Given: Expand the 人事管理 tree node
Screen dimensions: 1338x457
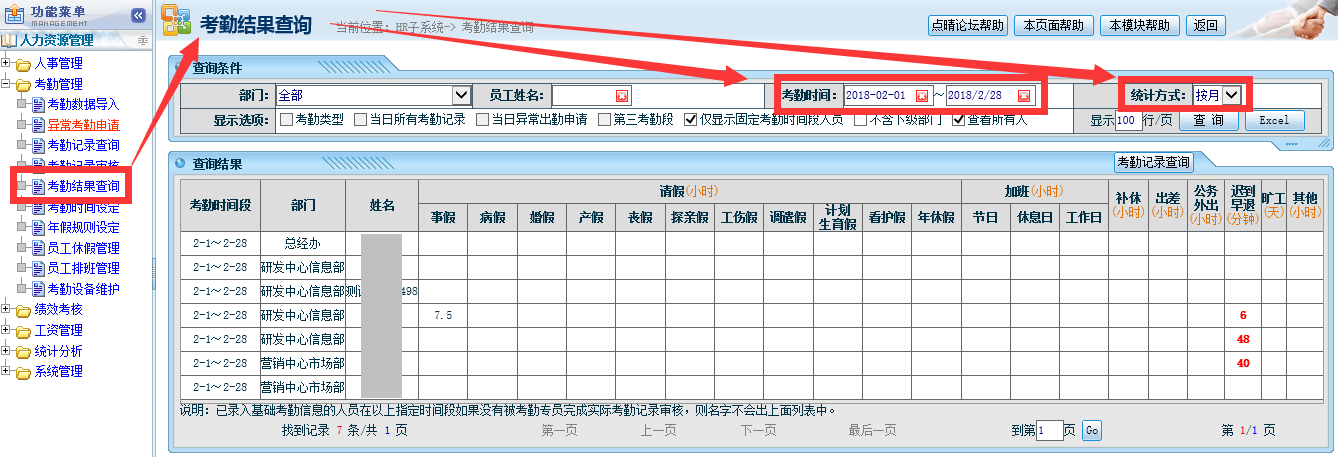Looking at the screenshot, I should (7, 64).
